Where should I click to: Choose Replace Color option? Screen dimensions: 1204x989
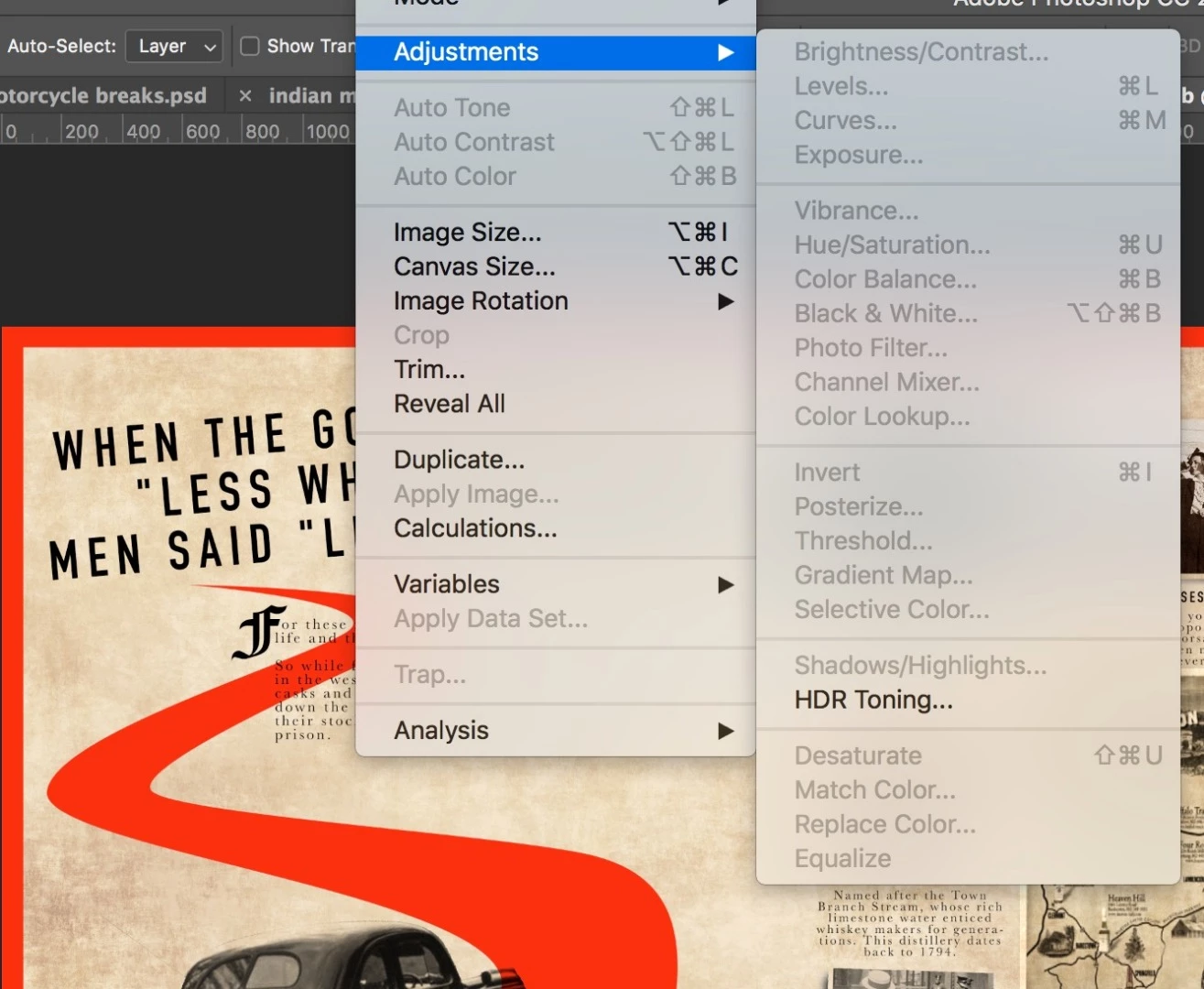pyautogui.click(x=968, y=824)
